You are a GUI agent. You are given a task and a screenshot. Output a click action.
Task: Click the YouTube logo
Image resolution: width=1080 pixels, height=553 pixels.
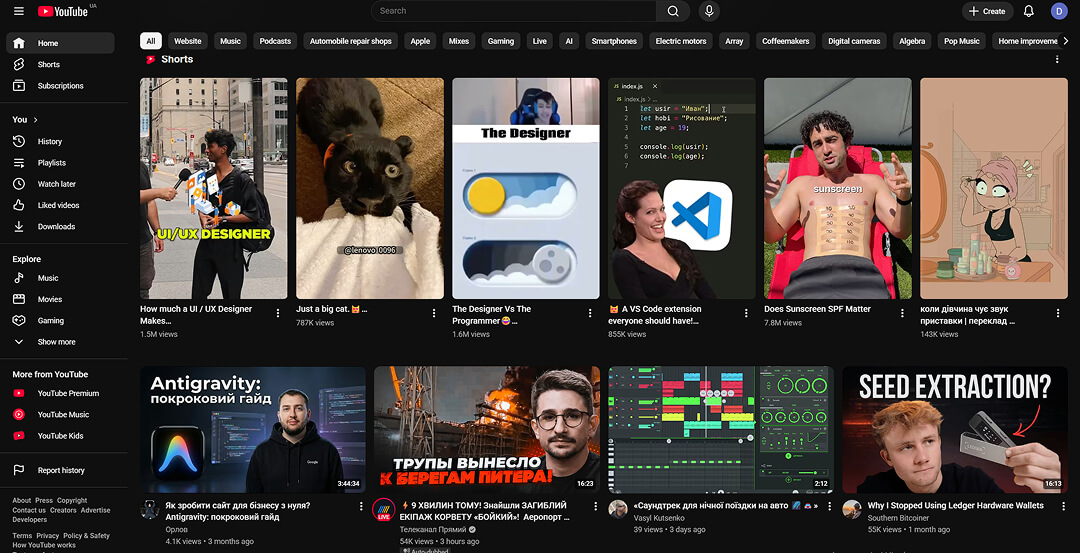pyautogui.click(x=63, y=11)
